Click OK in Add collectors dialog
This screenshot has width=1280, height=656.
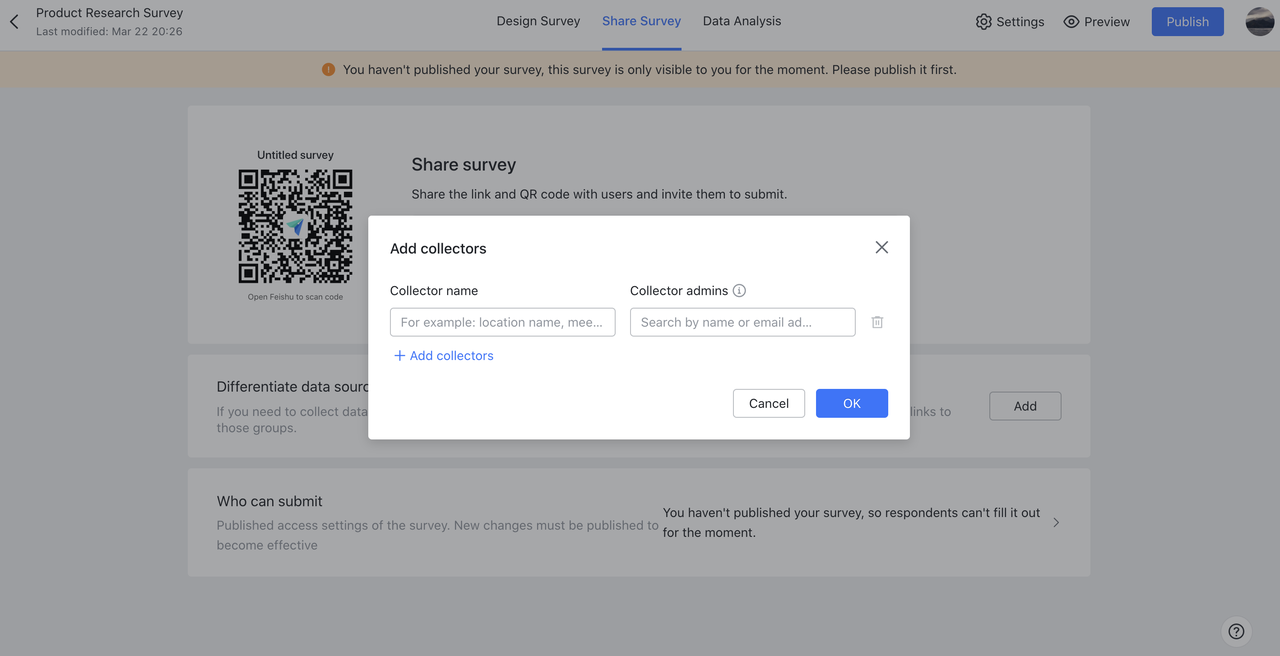pyautogui.click(x=851, y=403)
